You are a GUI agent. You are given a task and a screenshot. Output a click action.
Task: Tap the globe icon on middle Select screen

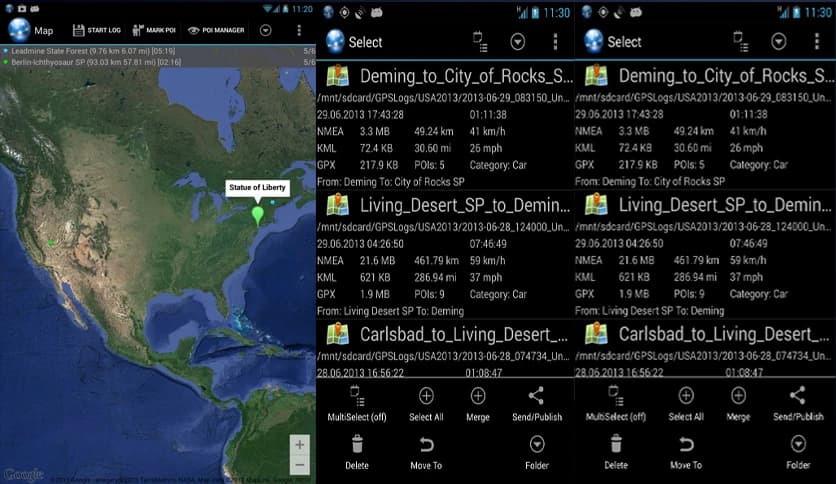click(335, 42)
